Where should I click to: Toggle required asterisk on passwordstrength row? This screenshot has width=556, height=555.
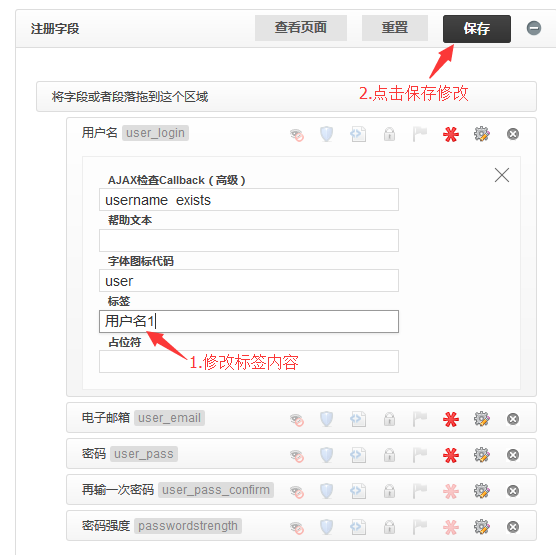451,527
